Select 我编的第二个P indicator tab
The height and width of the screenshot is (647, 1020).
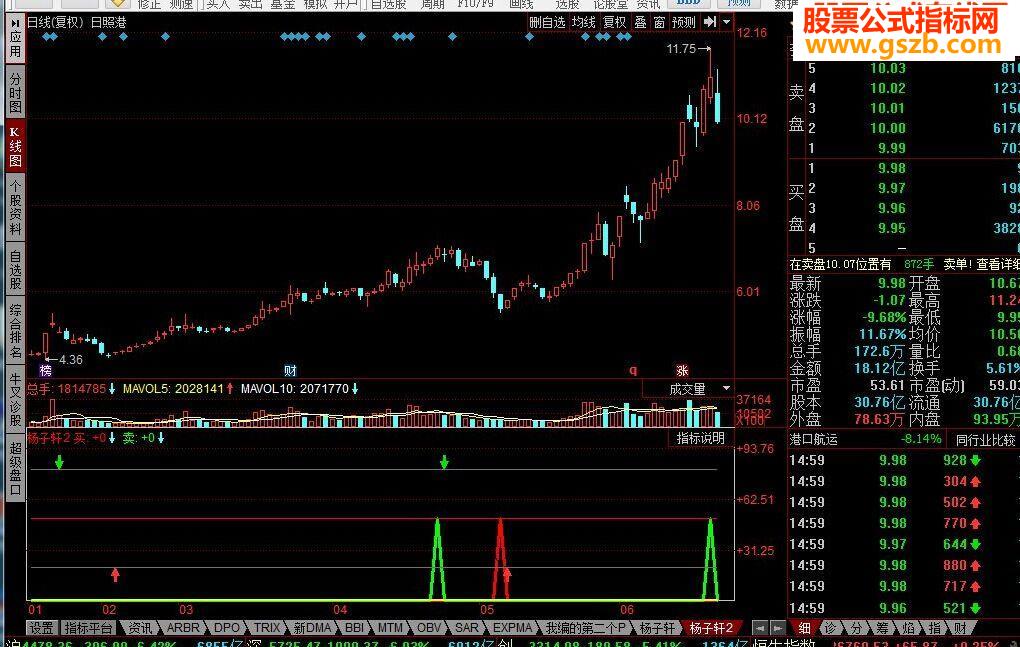585,628
